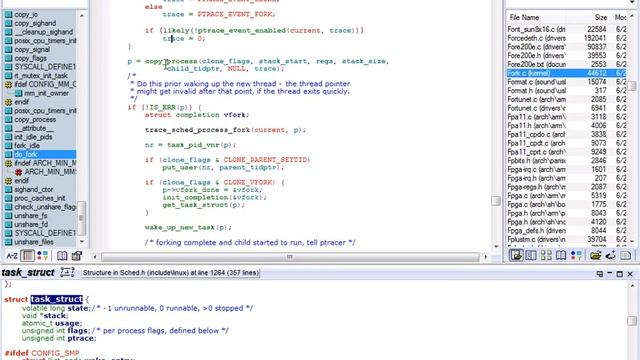Click editor horizontal scrollbar left arrow
The width and height of the screenshot is (640, 360).
tap(95, 257)
